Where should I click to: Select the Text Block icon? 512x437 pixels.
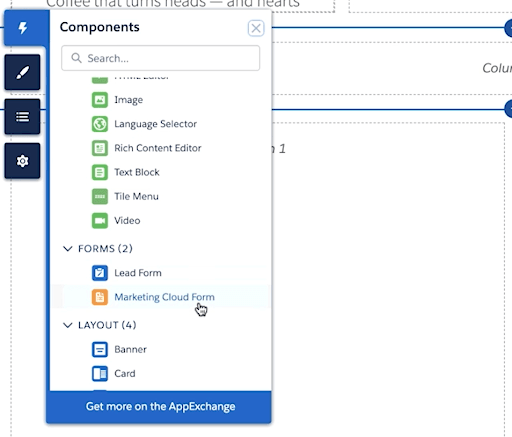[x=100, y=172]
